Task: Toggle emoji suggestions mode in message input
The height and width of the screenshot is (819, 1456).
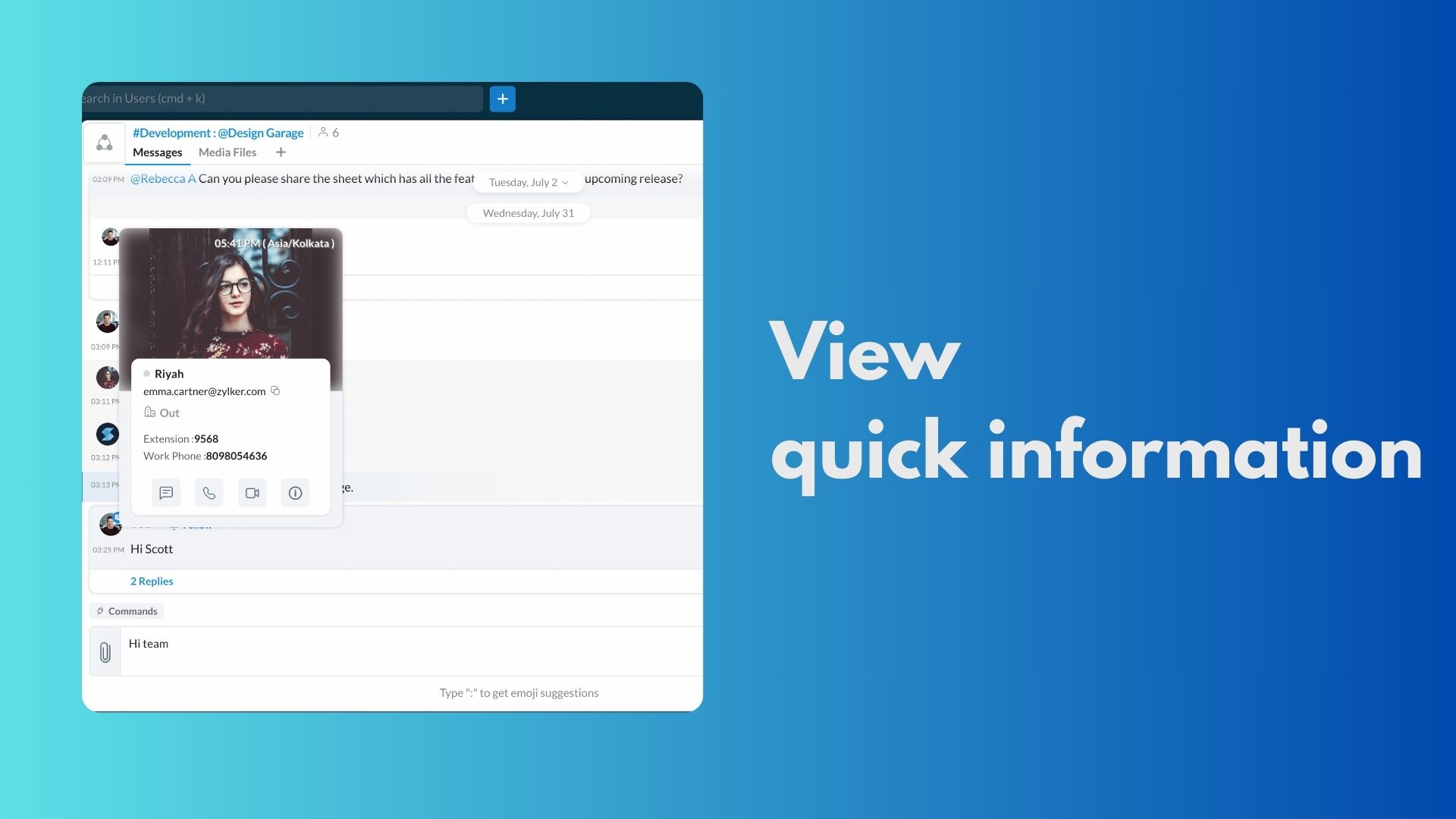Action: [x=518, y=691]
